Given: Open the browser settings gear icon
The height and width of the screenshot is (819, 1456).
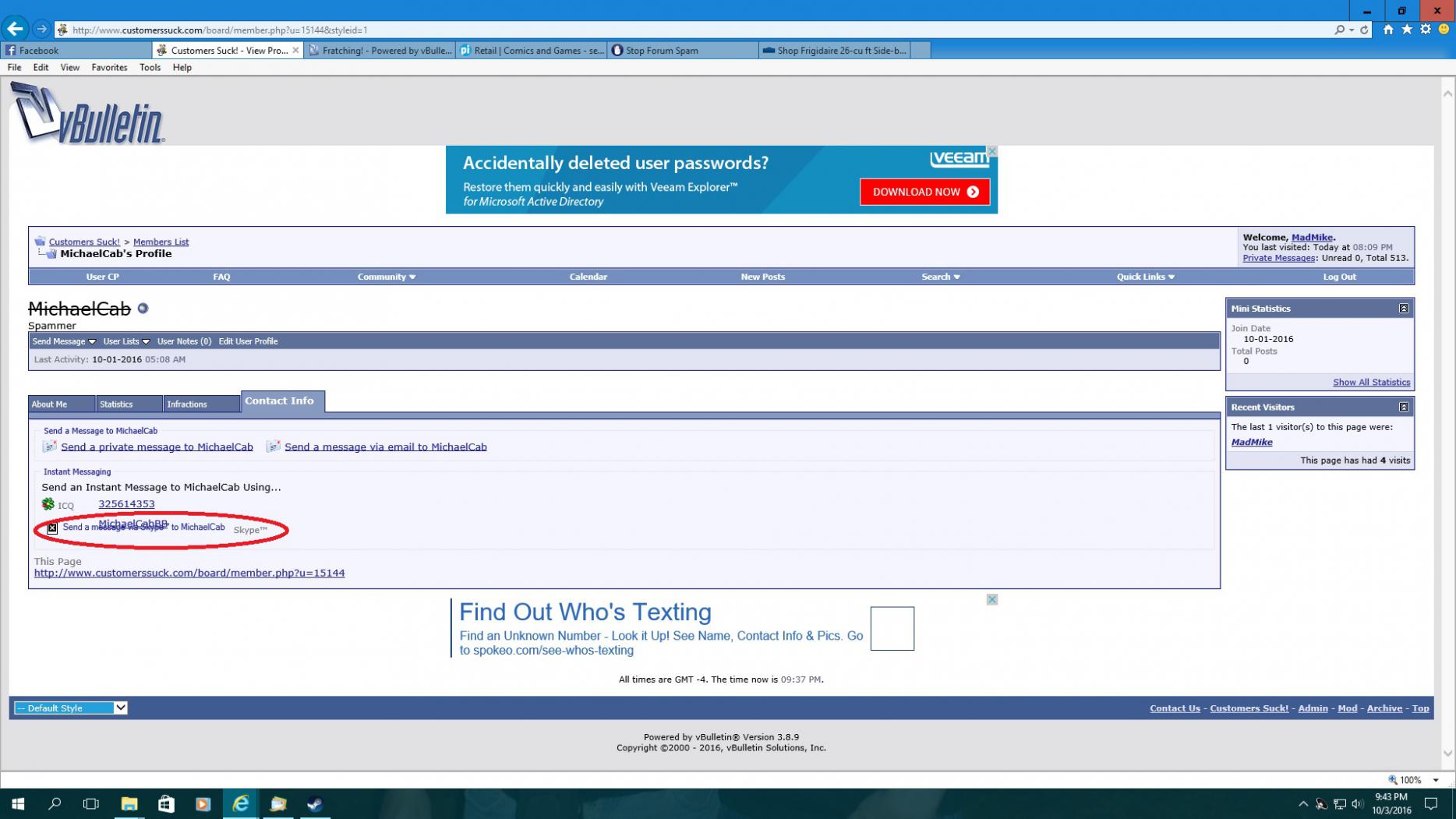Looking at the screenshot, I should [1425, 30].
